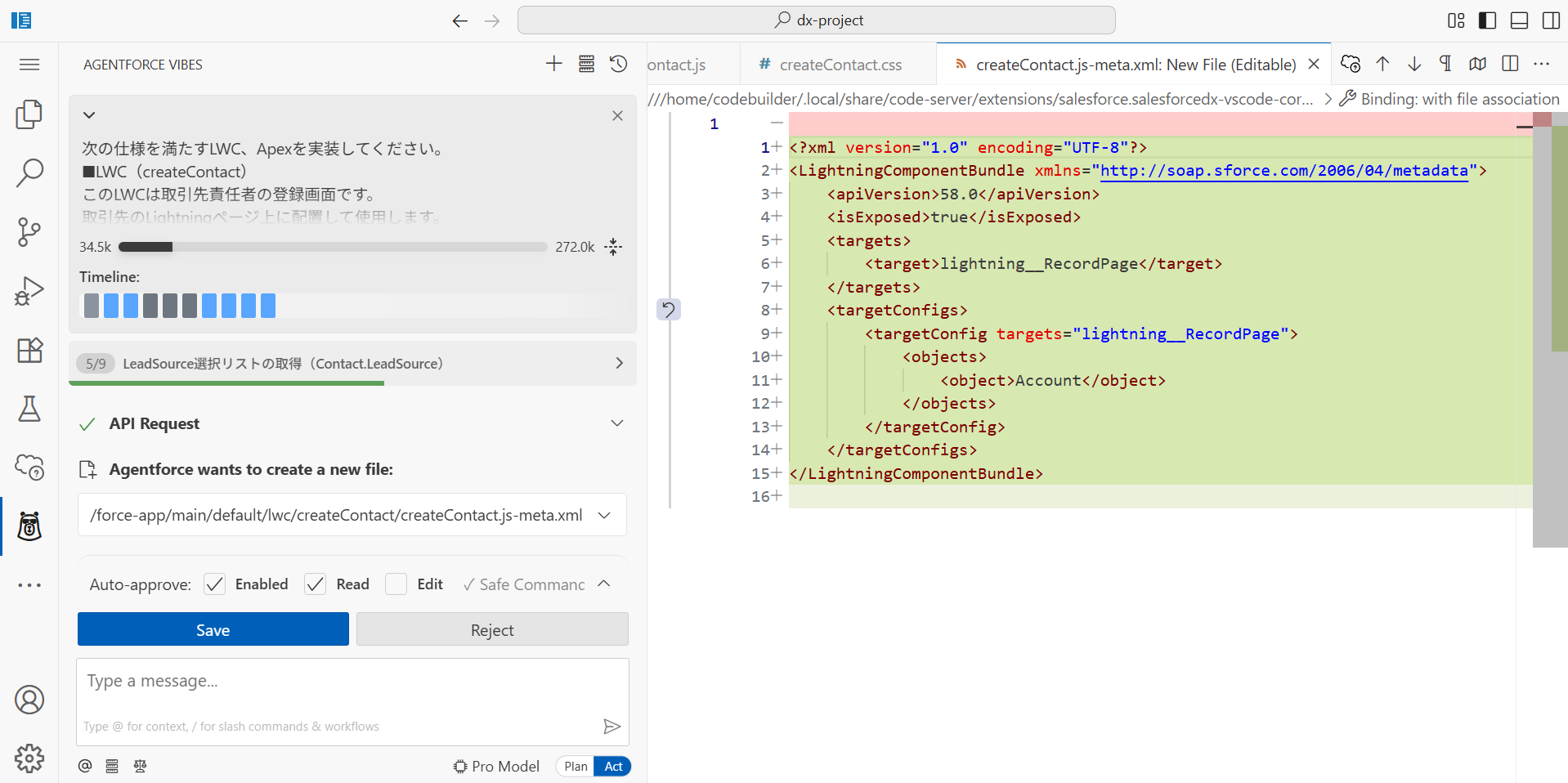This screenshot has width=1568, height=783.
Task: Save the new meta.xml file
Action: pos(213,629)
